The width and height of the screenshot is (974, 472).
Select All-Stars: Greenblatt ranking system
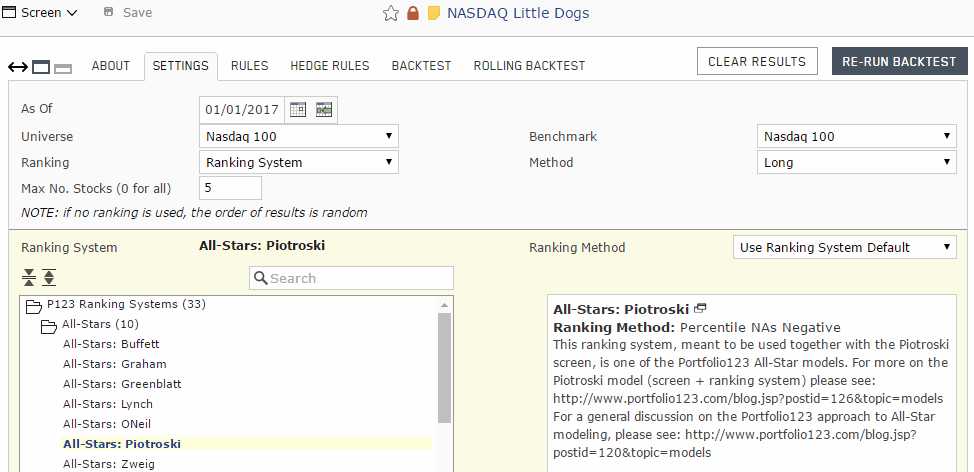[122, 384]
